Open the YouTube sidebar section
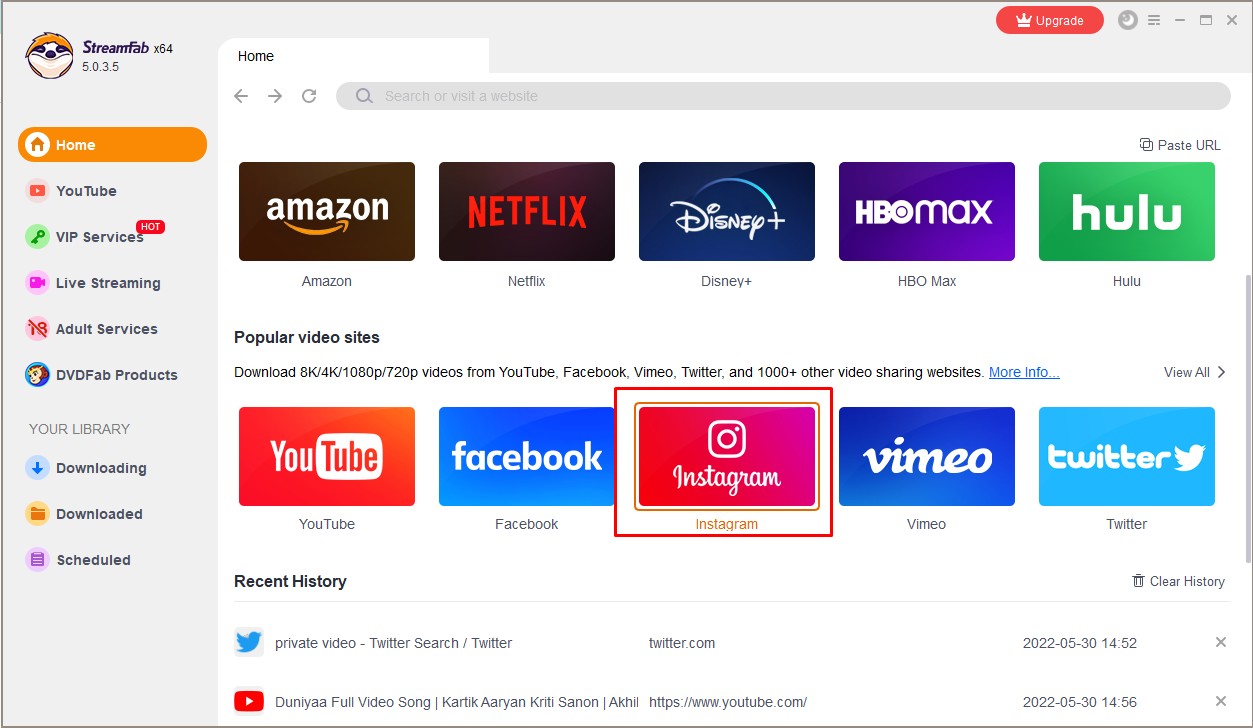This screenshot has width=1253, height=728. [72, 191]
